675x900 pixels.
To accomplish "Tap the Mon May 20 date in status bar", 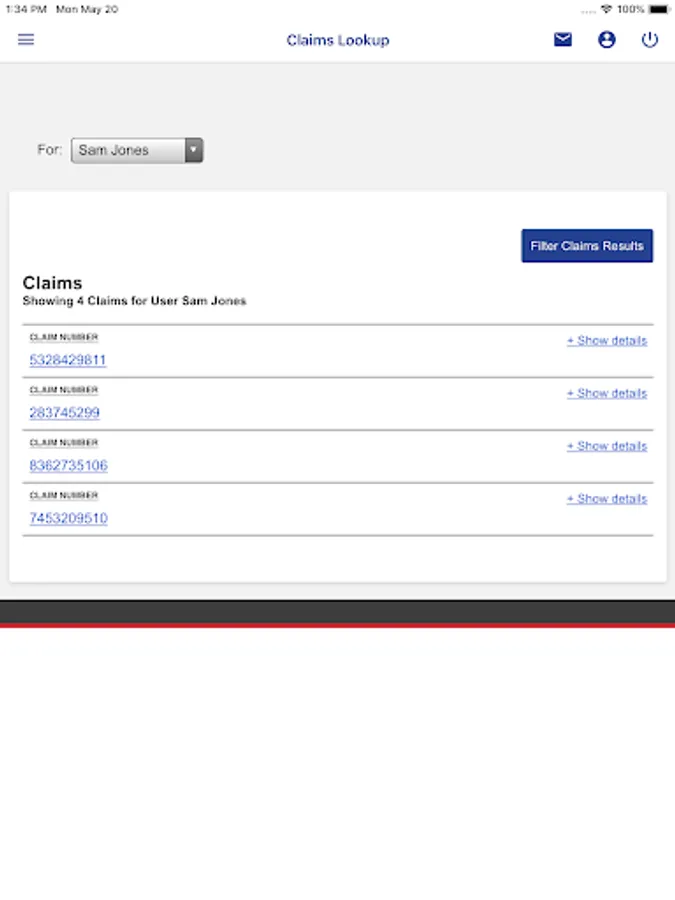I will click(x=87, y=9).
